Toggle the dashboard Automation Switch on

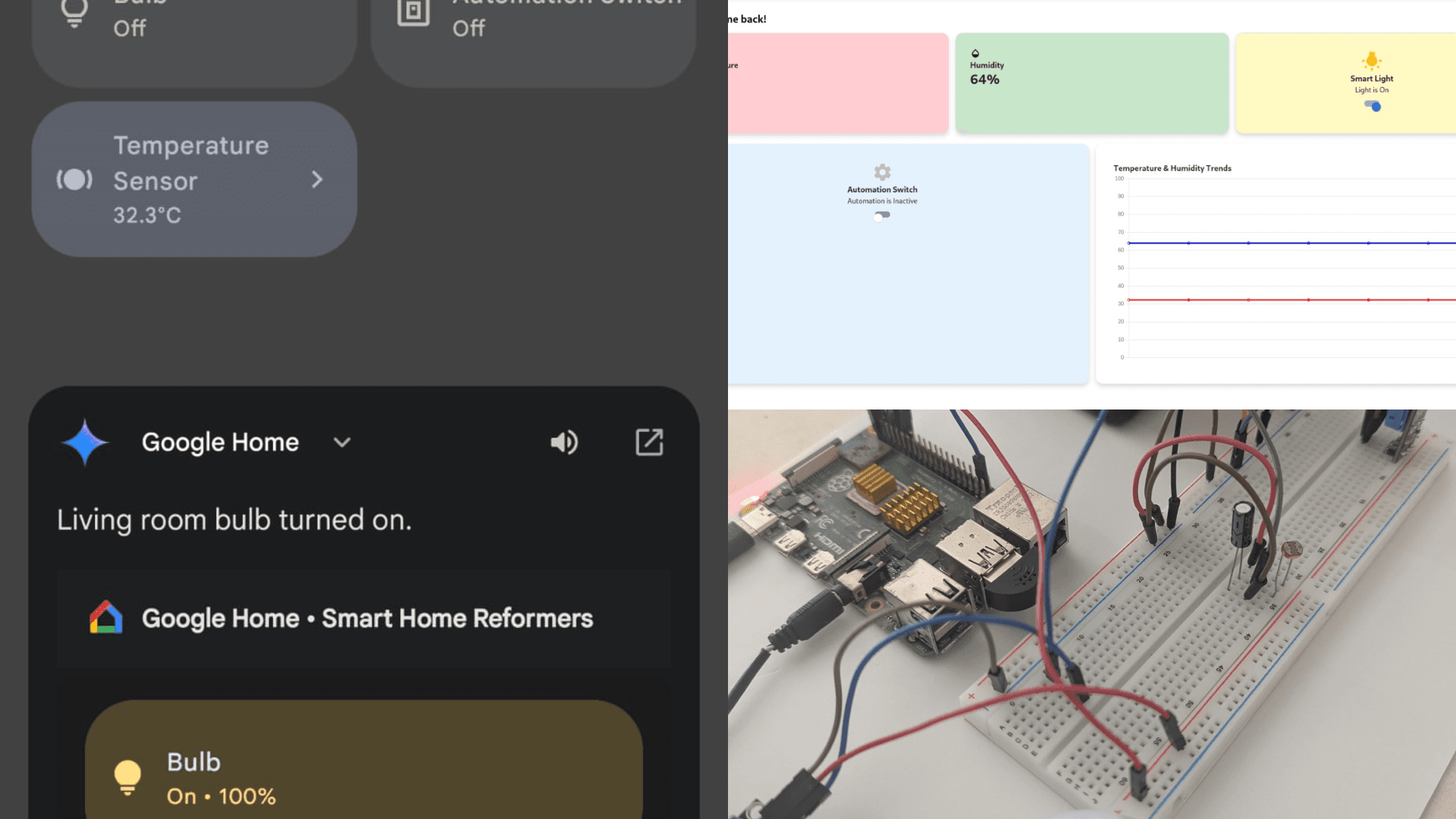[882, 215]
